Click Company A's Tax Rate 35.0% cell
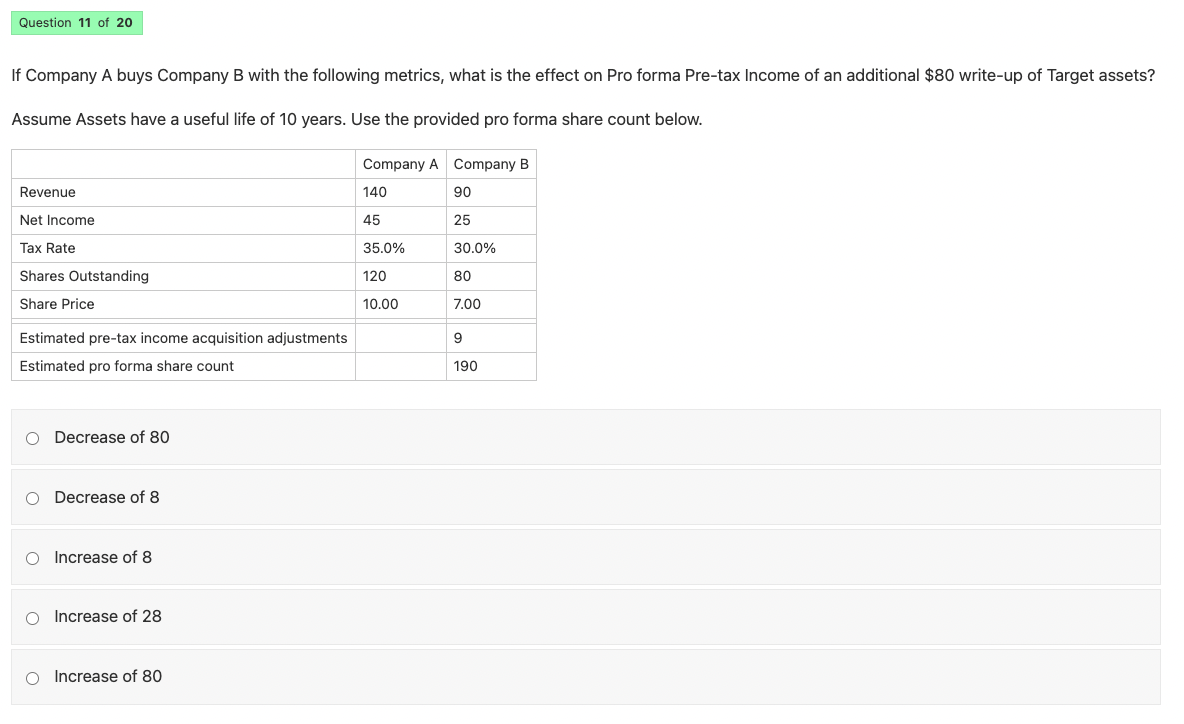Viewport: 1184px width, 724px height. (x=400, y=248)
